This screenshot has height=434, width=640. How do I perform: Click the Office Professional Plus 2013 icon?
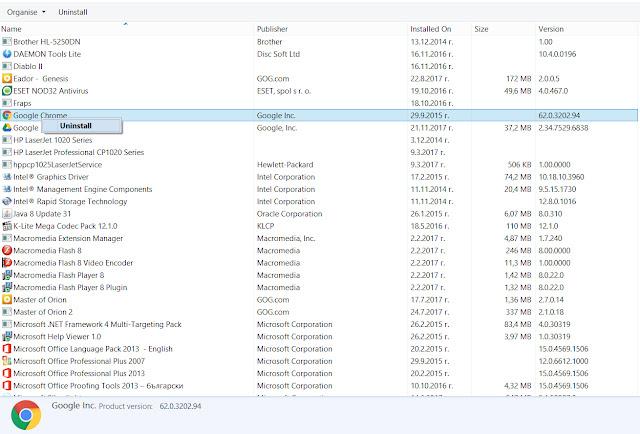7,373
